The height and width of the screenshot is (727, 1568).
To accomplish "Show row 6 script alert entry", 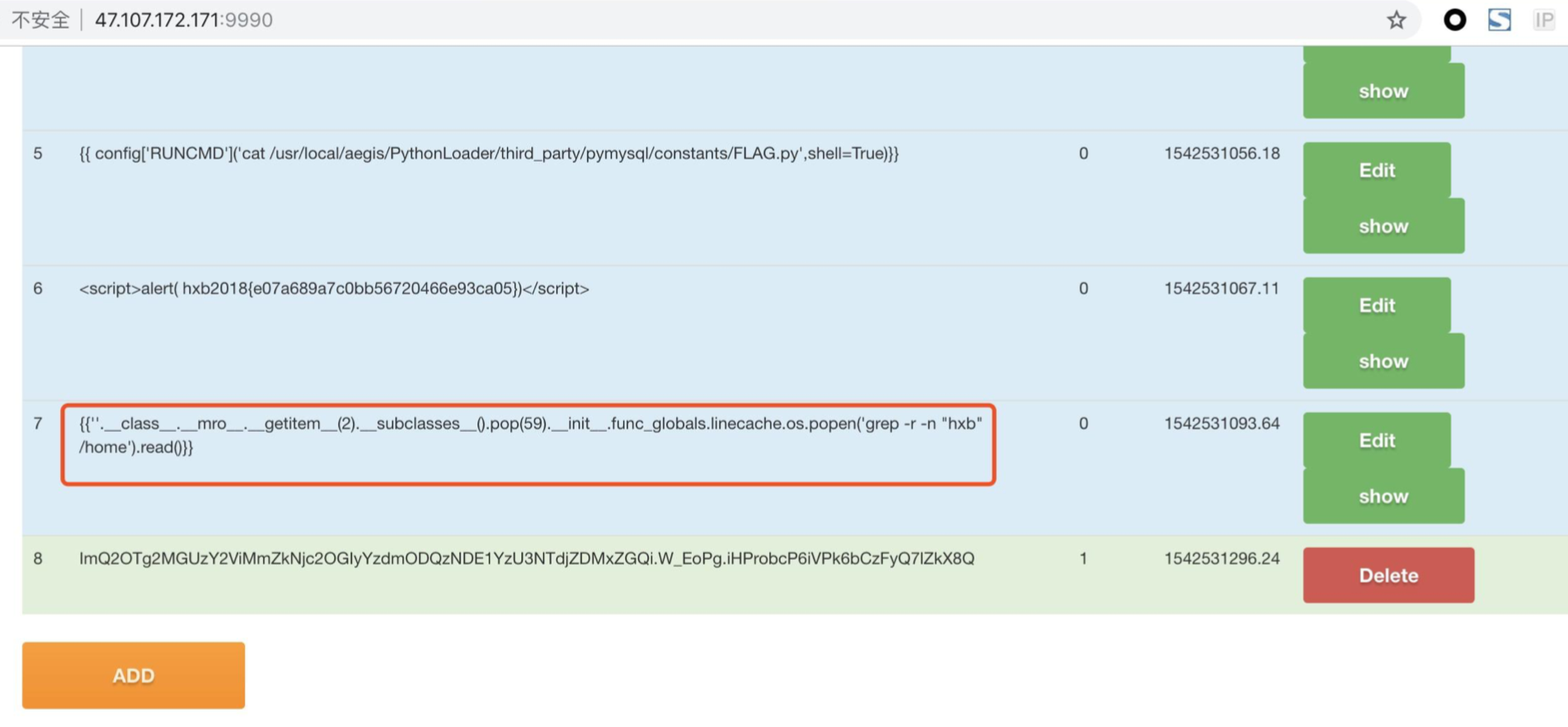I will pos(1383,361).
